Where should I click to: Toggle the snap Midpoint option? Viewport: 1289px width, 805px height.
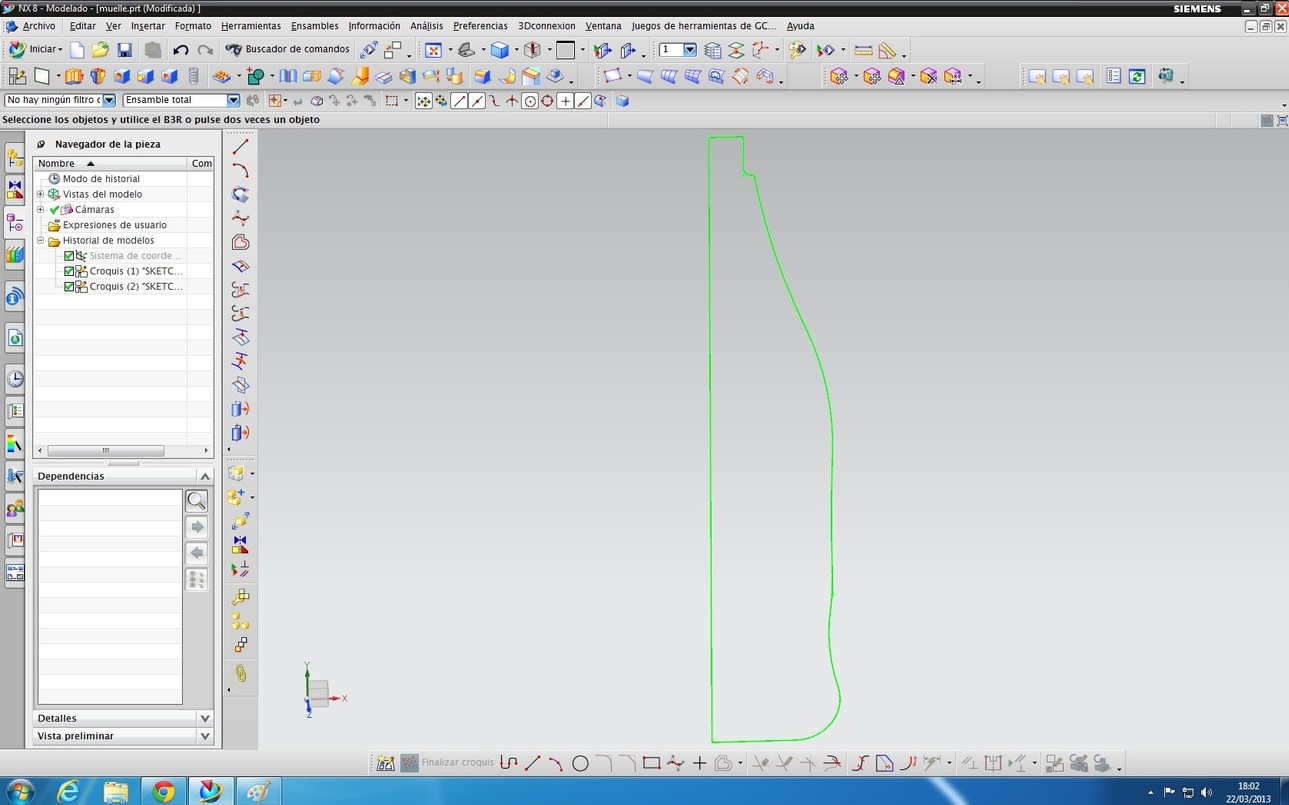coord(477,101)
